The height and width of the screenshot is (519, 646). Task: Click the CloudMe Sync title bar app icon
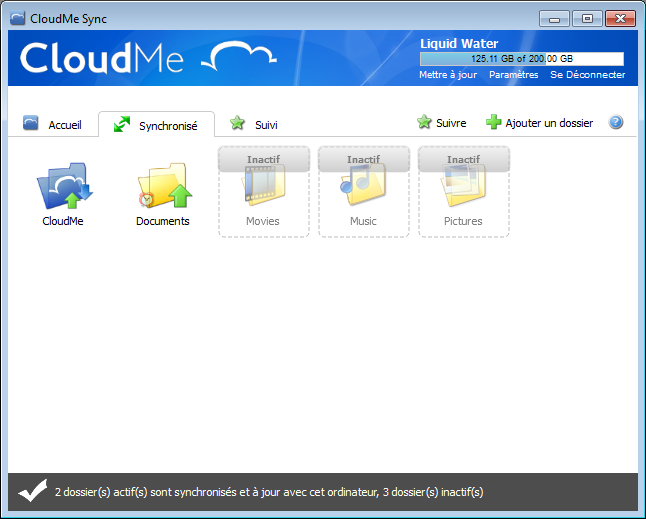tap(17, 19)
